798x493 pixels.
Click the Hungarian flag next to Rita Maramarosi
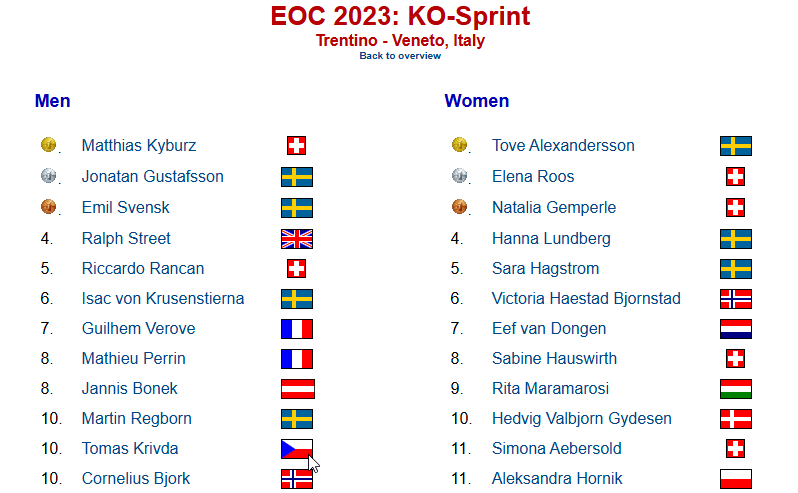coord(736,389)
